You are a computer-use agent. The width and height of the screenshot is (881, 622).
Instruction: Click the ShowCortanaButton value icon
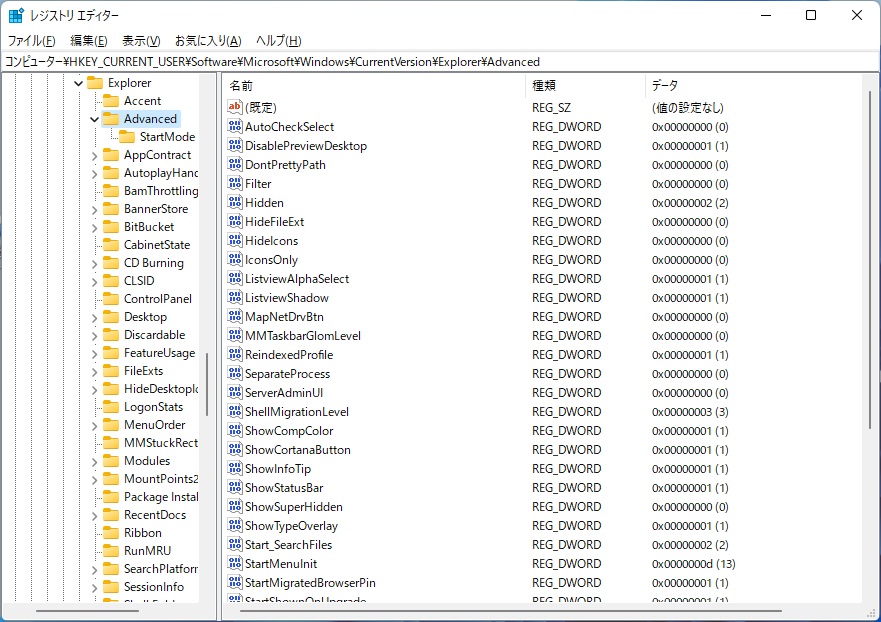click(x=235, y=449)
